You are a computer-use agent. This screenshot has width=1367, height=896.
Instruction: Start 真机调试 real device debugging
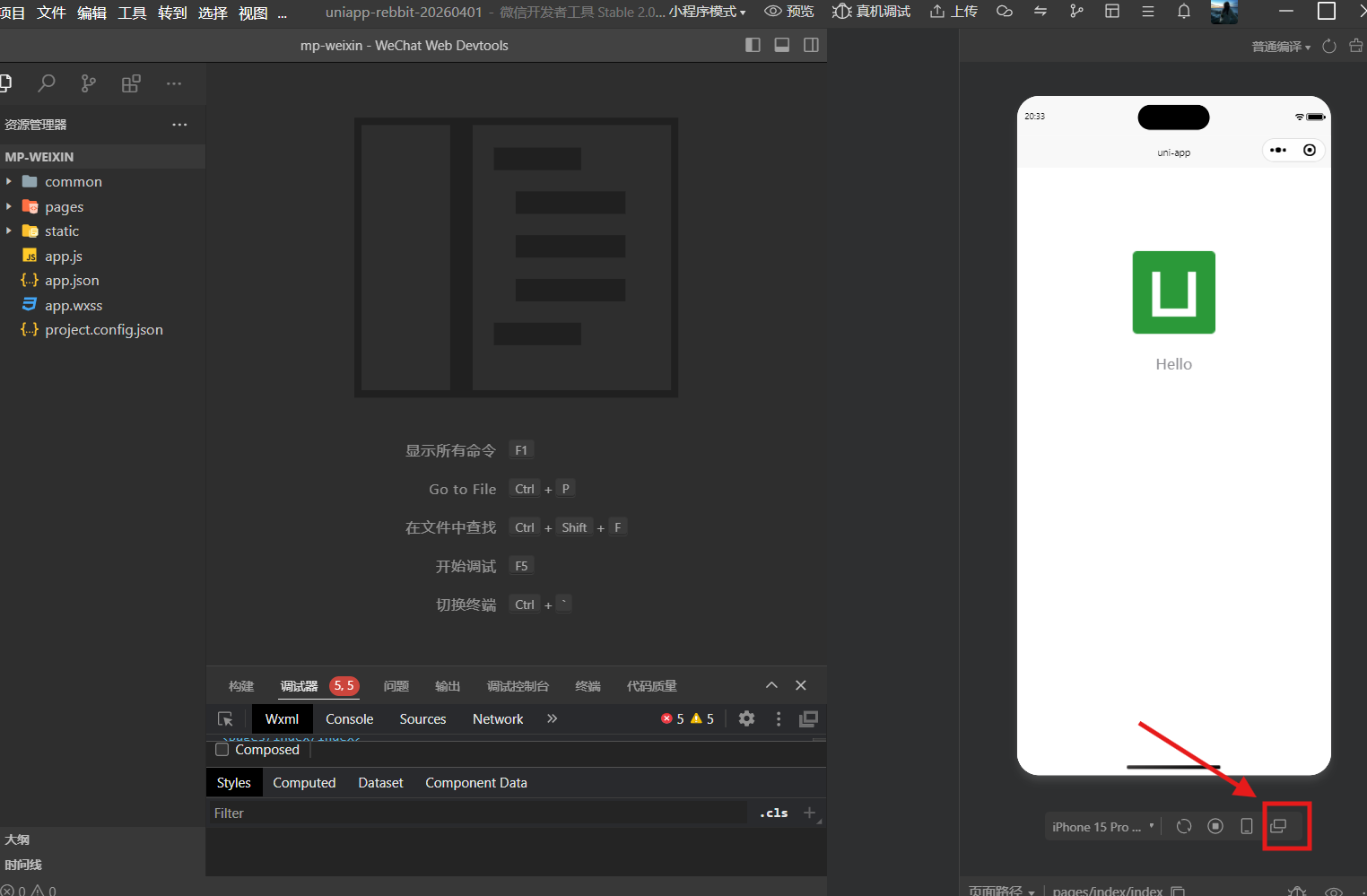[x=871, y=12]
